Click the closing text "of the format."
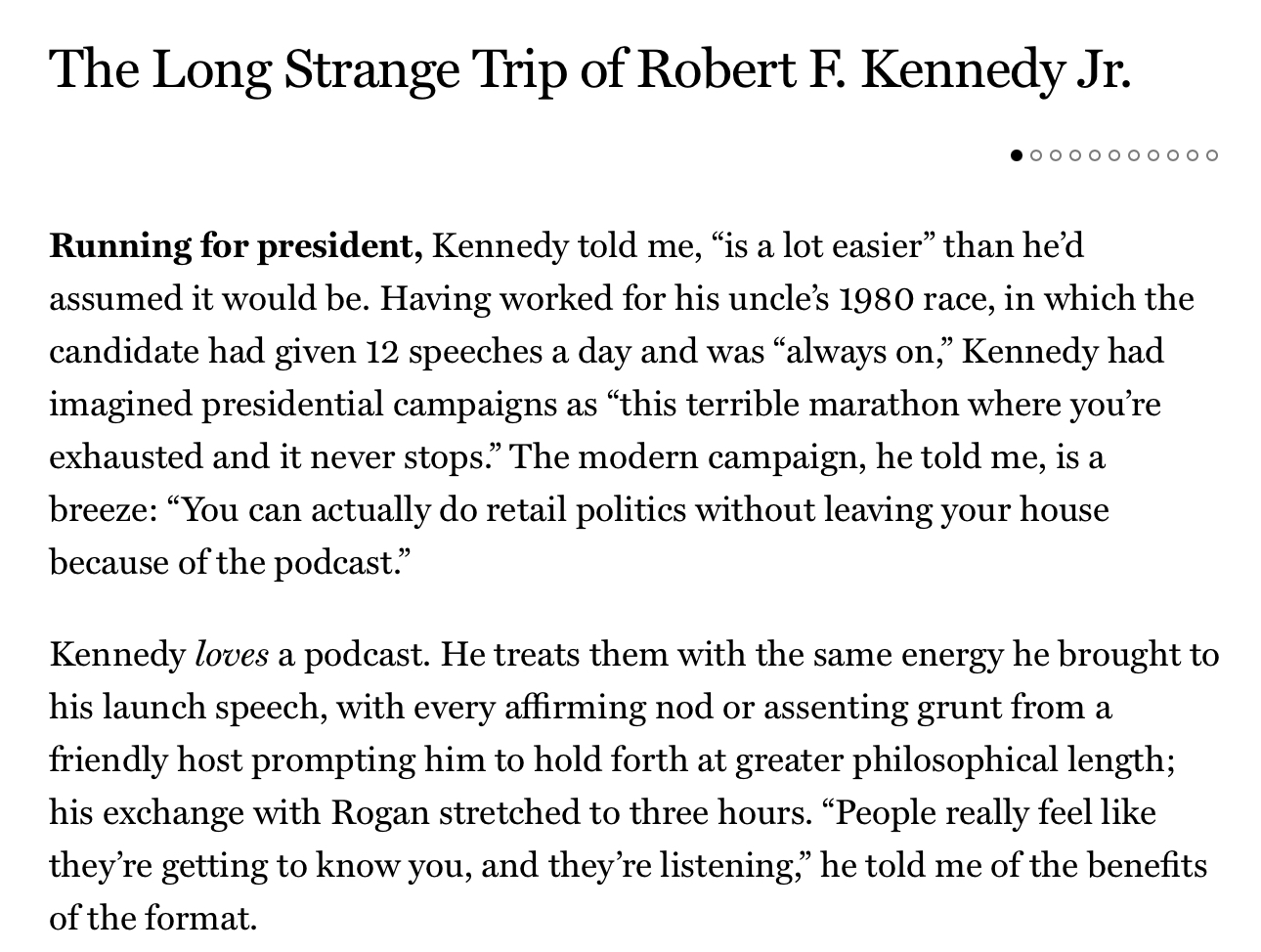This screenshot has height=952, width=1261. click(x=153, y=918)
